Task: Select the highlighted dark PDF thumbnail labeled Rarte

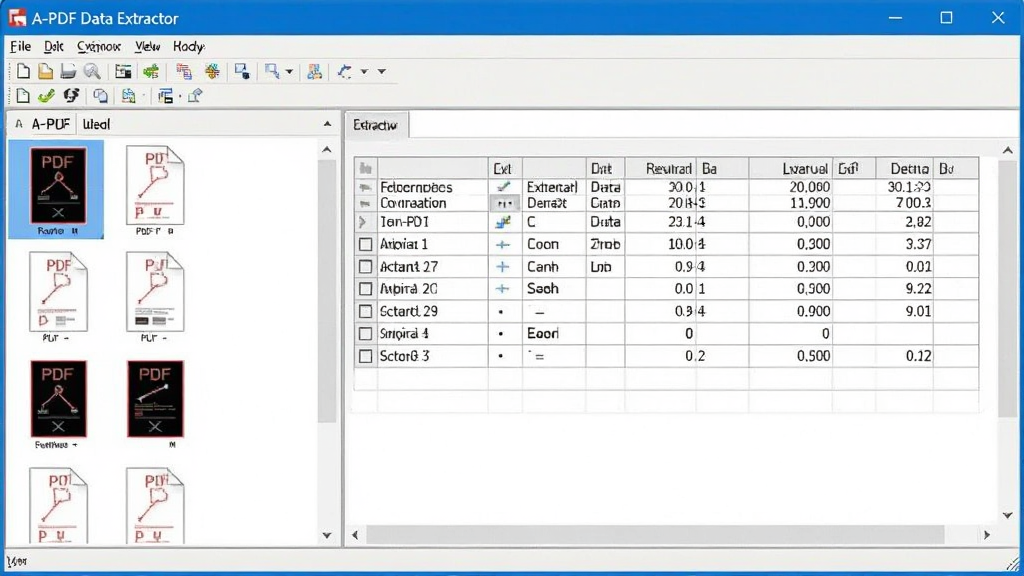Action: click(x=57, y=190)
